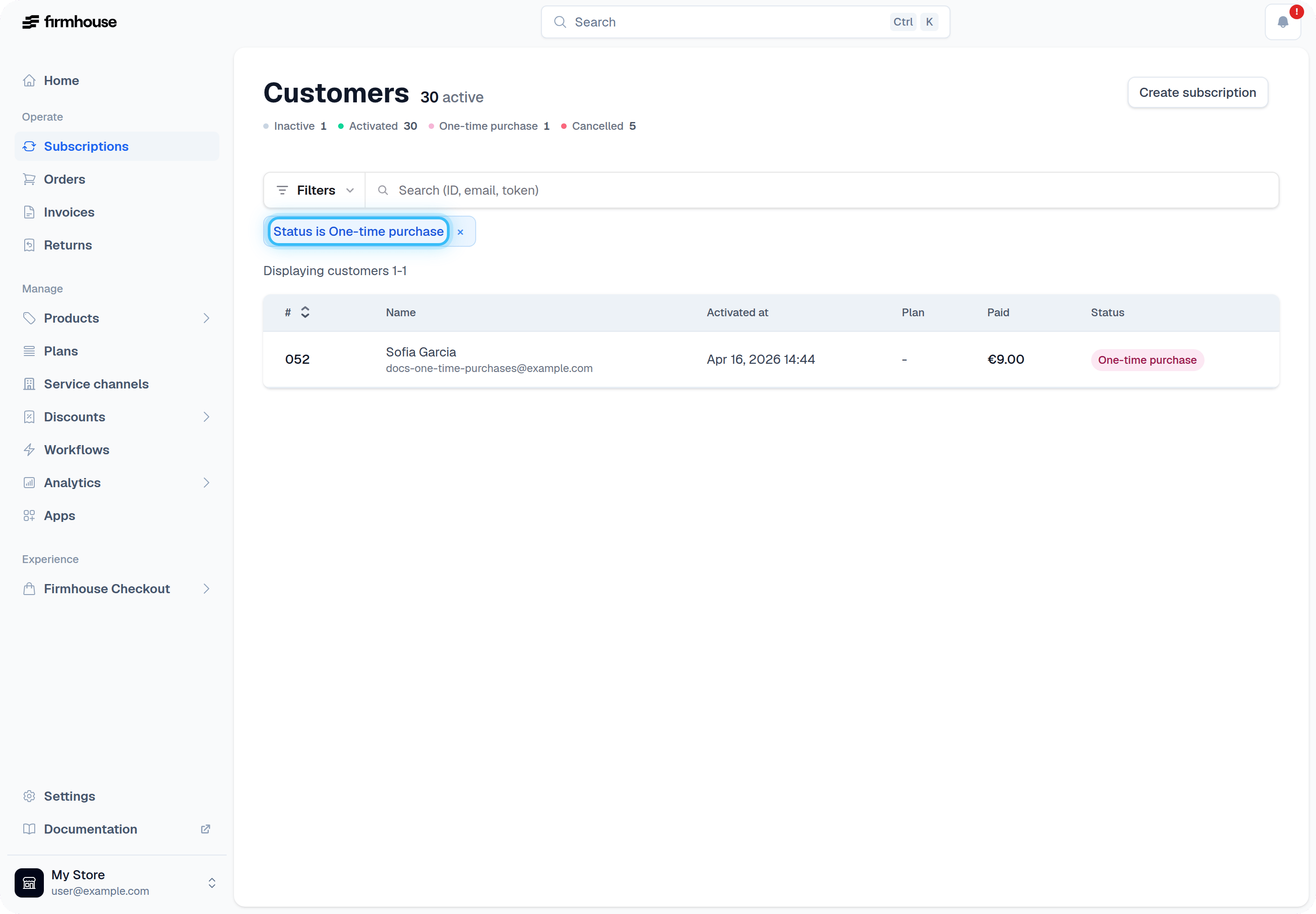Click the Name column header
This screenshot has height=914, width=1316.
coord(401,313)
